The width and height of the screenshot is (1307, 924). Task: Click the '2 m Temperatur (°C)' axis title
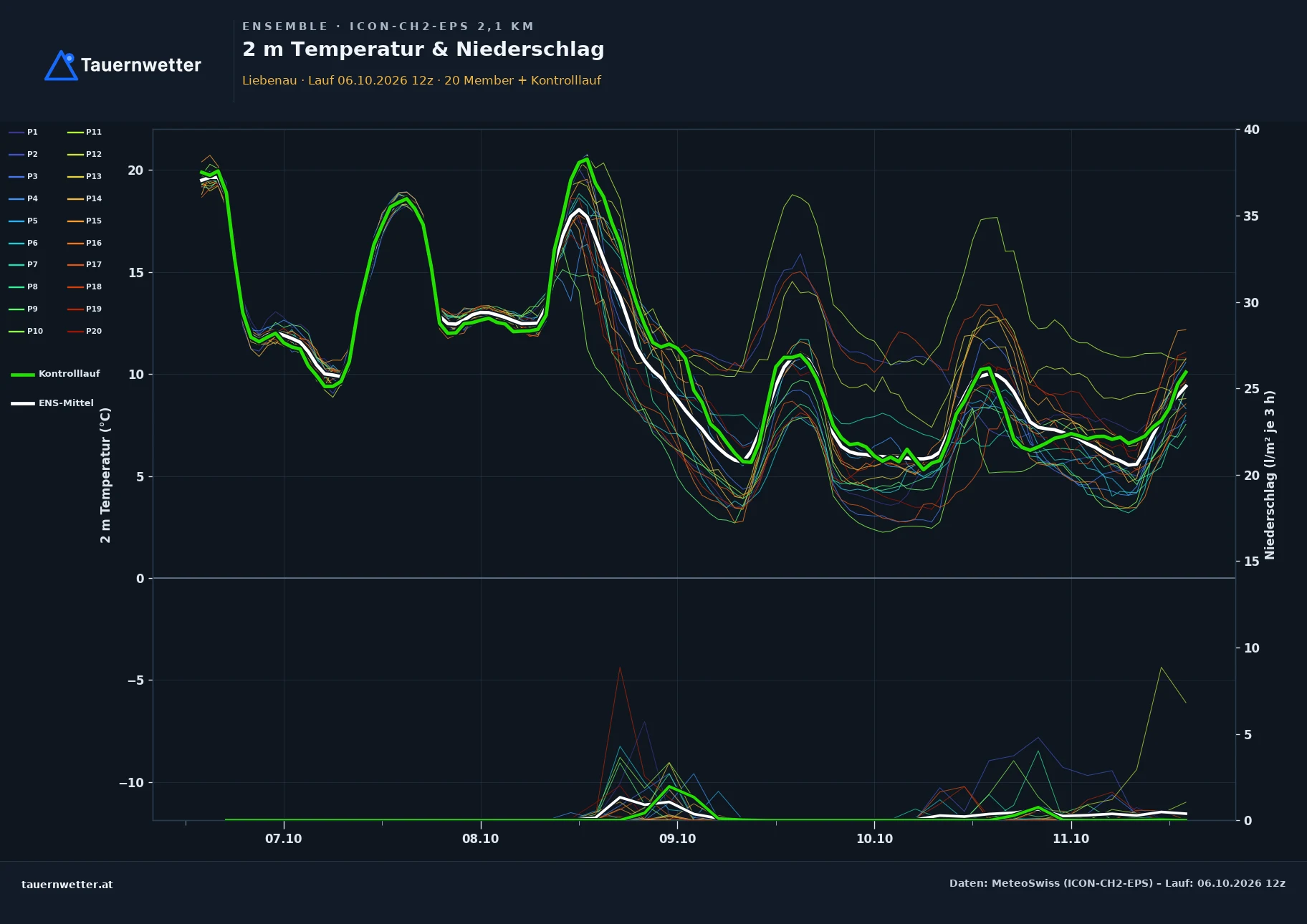105,475
